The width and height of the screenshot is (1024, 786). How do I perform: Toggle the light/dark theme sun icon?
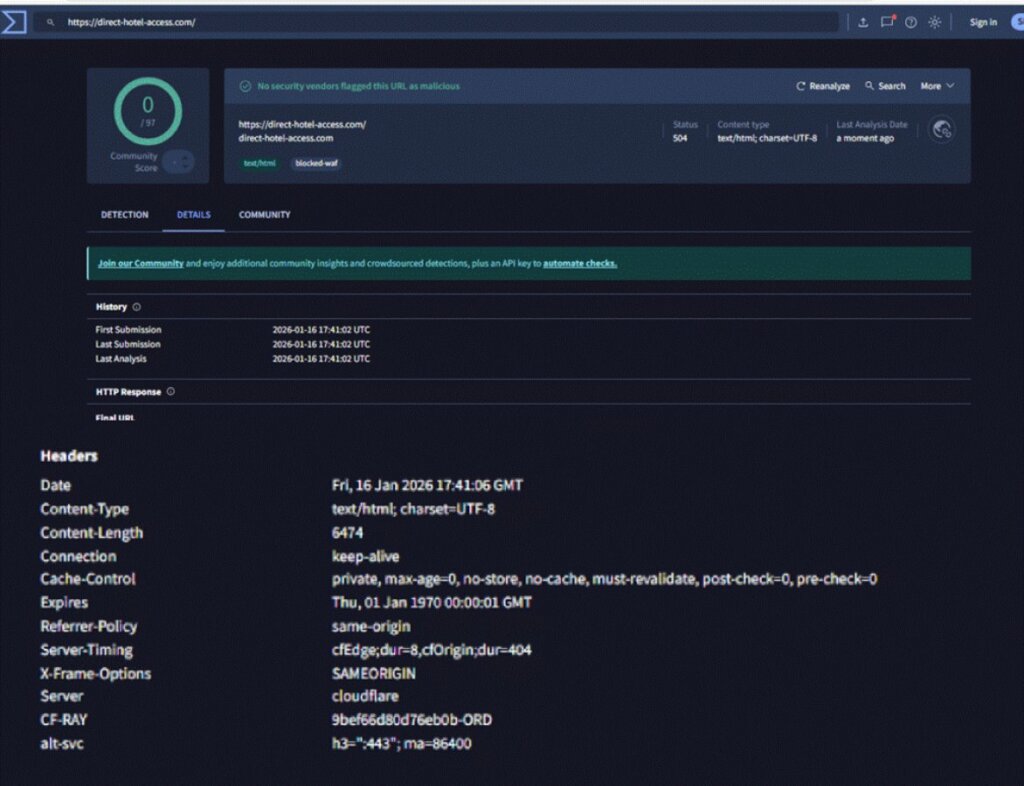coord(935,22)
